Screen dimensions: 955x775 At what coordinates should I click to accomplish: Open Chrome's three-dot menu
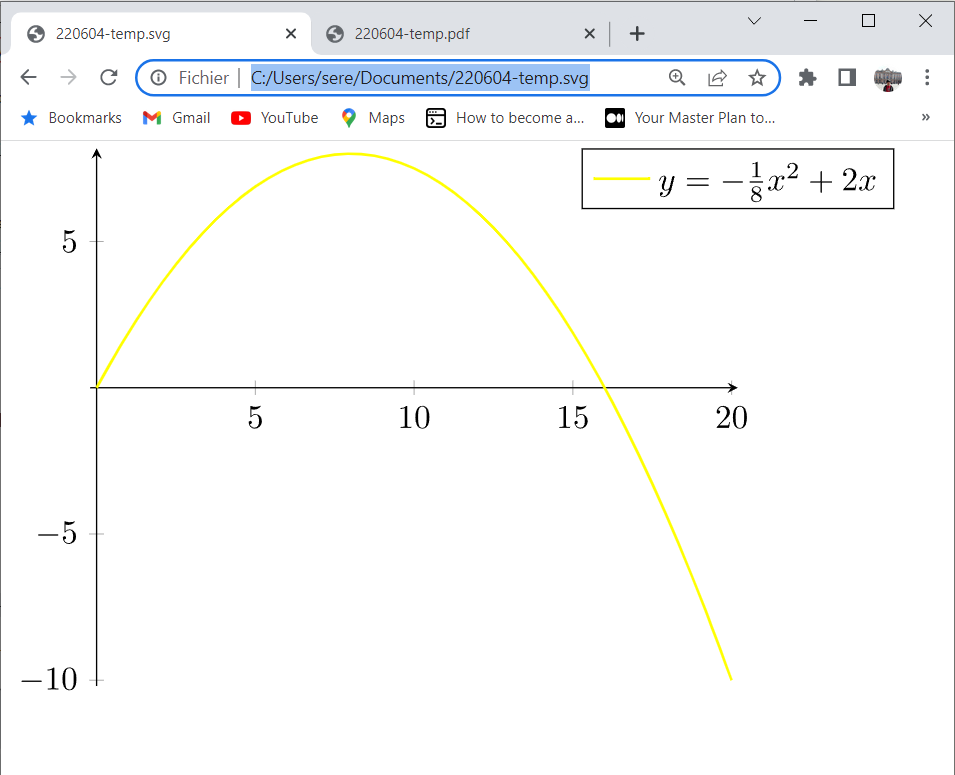927,78
